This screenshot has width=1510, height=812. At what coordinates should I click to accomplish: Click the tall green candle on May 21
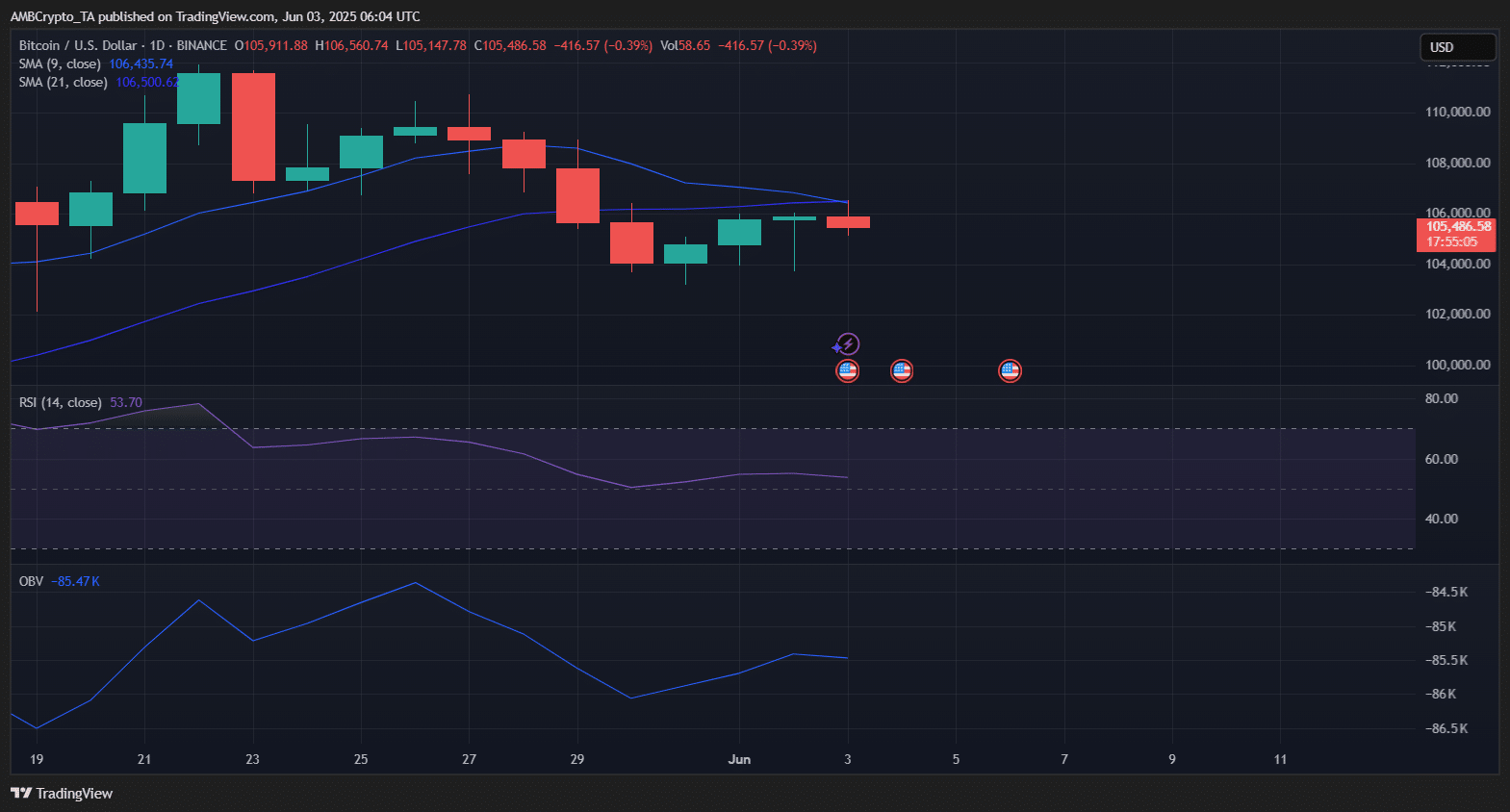pos(144,158)
